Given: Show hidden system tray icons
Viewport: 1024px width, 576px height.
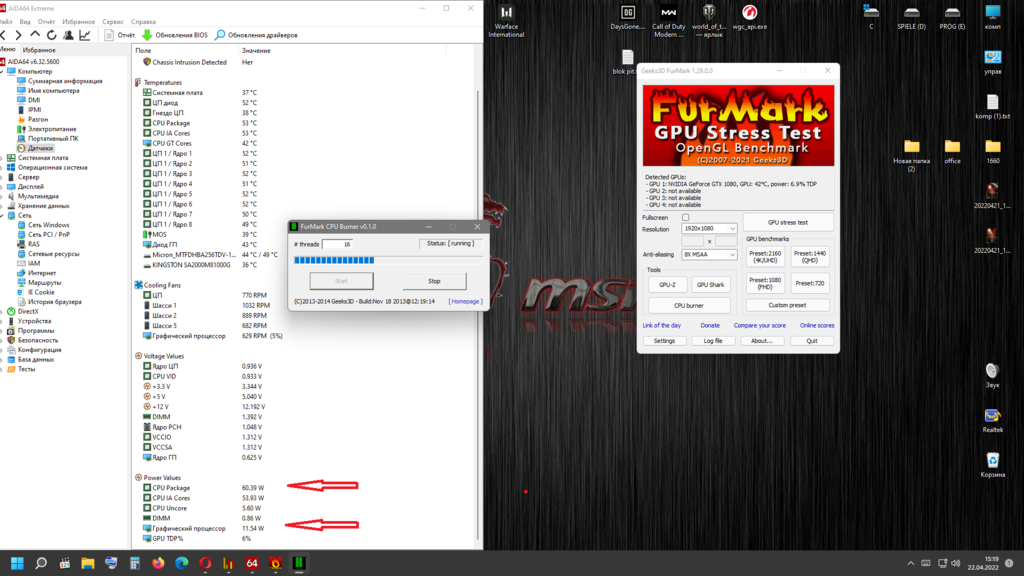Looking at the screenshot, I should click(x=910, y=563).
